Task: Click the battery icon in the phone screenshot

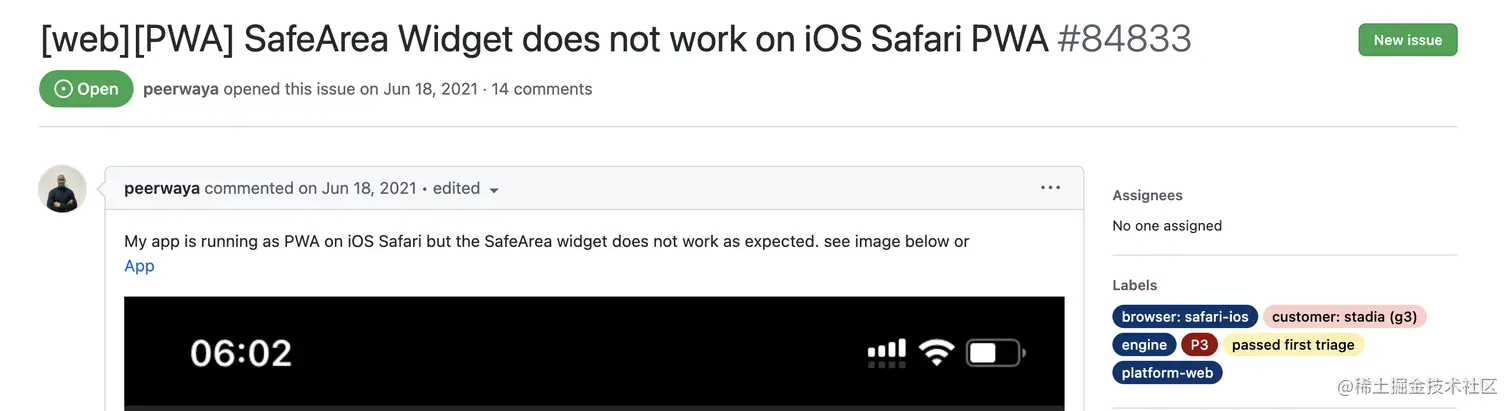Action: [x=995, y=353]
